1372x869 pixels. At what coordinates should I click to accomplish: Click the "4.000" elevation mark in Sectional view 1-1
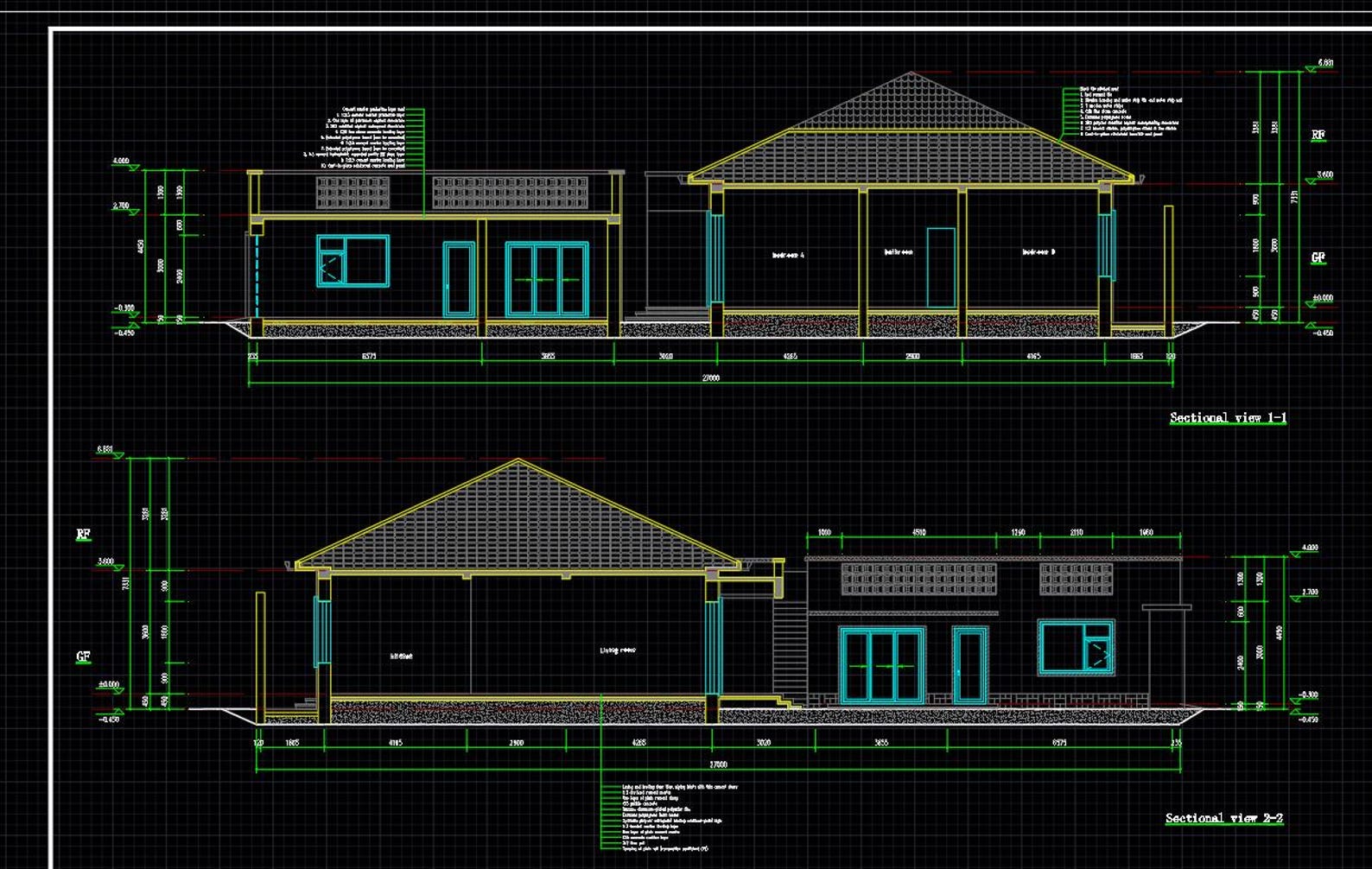point(120,161)
